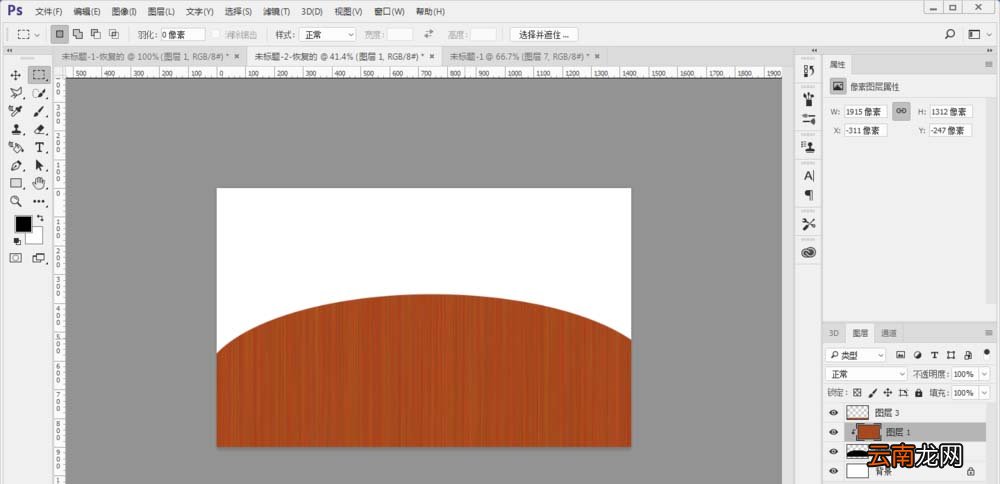Select the Type tool
This screenshot has width=1000, height=484.
(x=40, y=147)
